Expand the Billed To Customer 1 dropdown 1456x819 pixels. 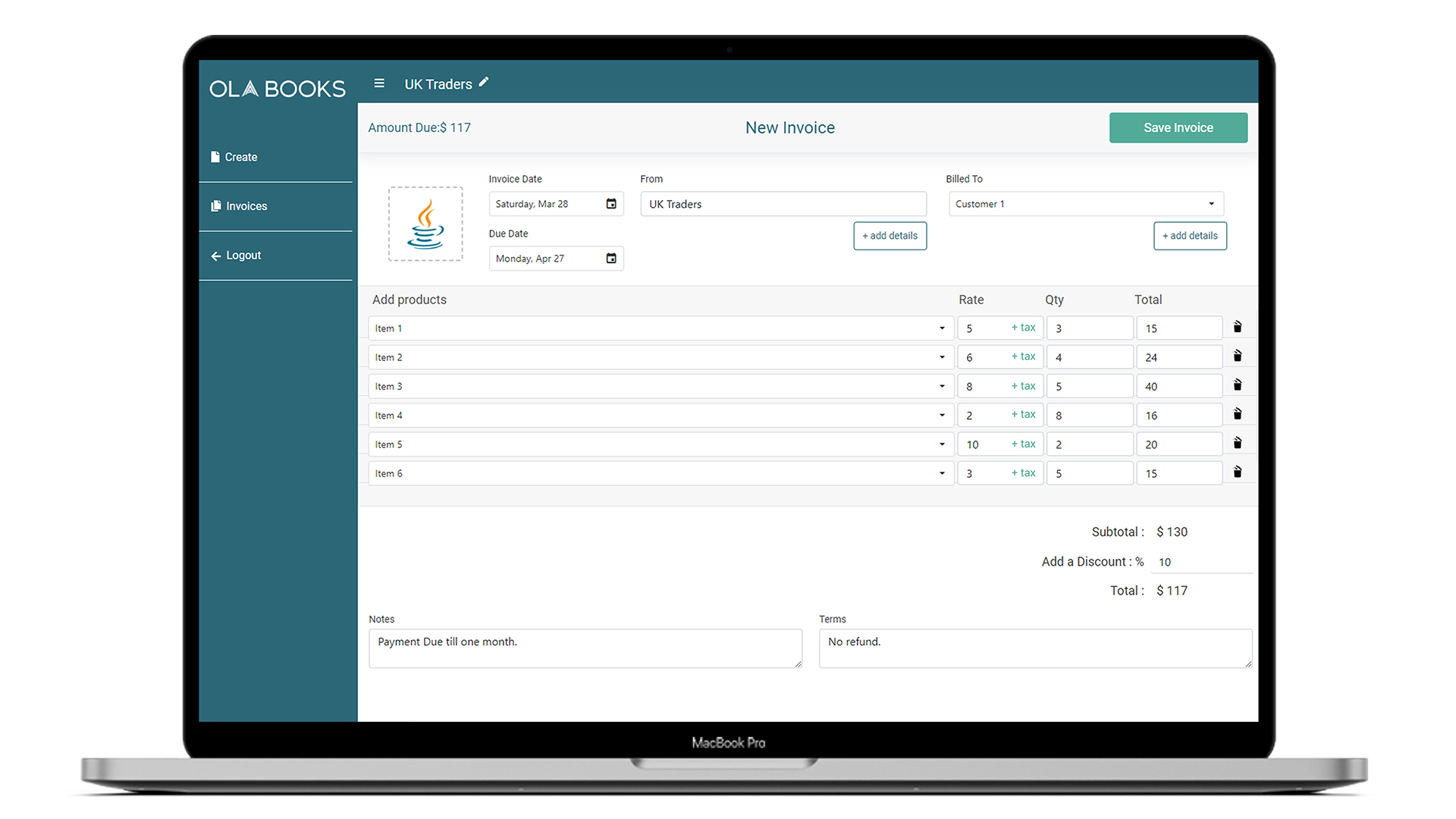(x=1211, y=204)
